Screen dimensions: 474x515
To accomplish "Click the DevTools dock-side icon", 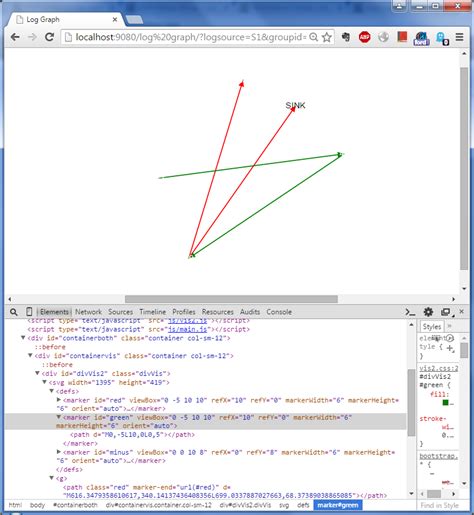I will click(446, 312).
